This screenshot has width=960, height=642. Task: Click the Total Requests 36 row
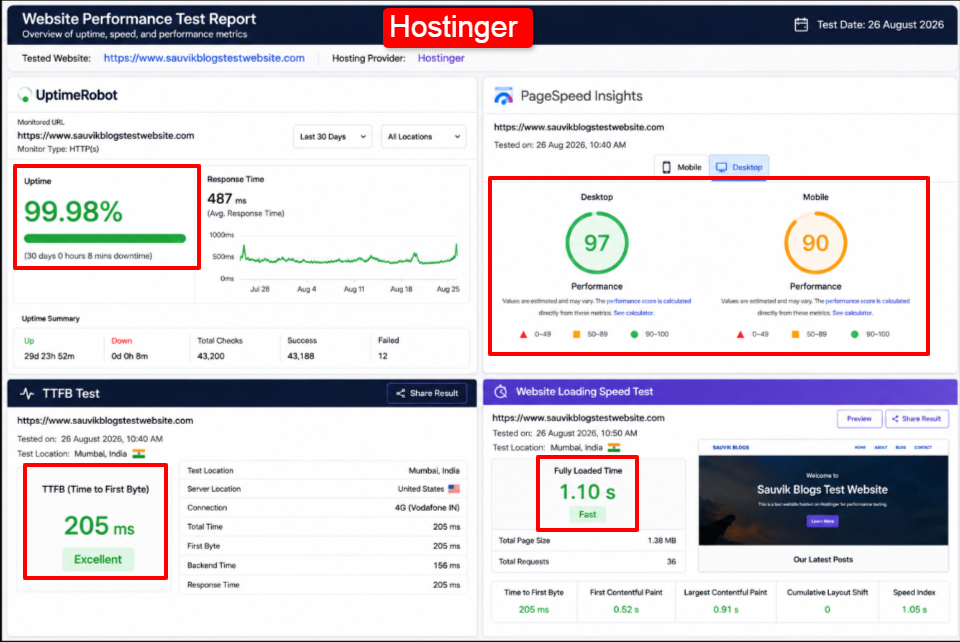(587, 562)
